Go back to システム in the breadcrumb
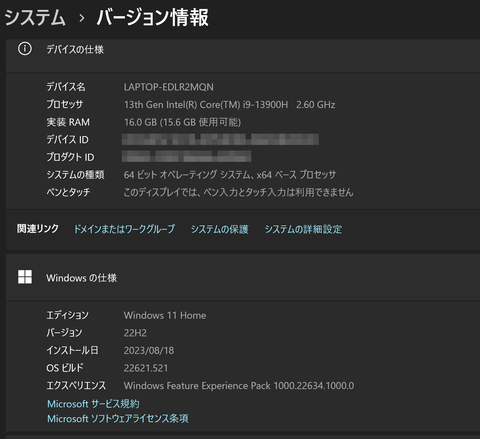This screenshot has height=439, width=480. tap(35, 18)
